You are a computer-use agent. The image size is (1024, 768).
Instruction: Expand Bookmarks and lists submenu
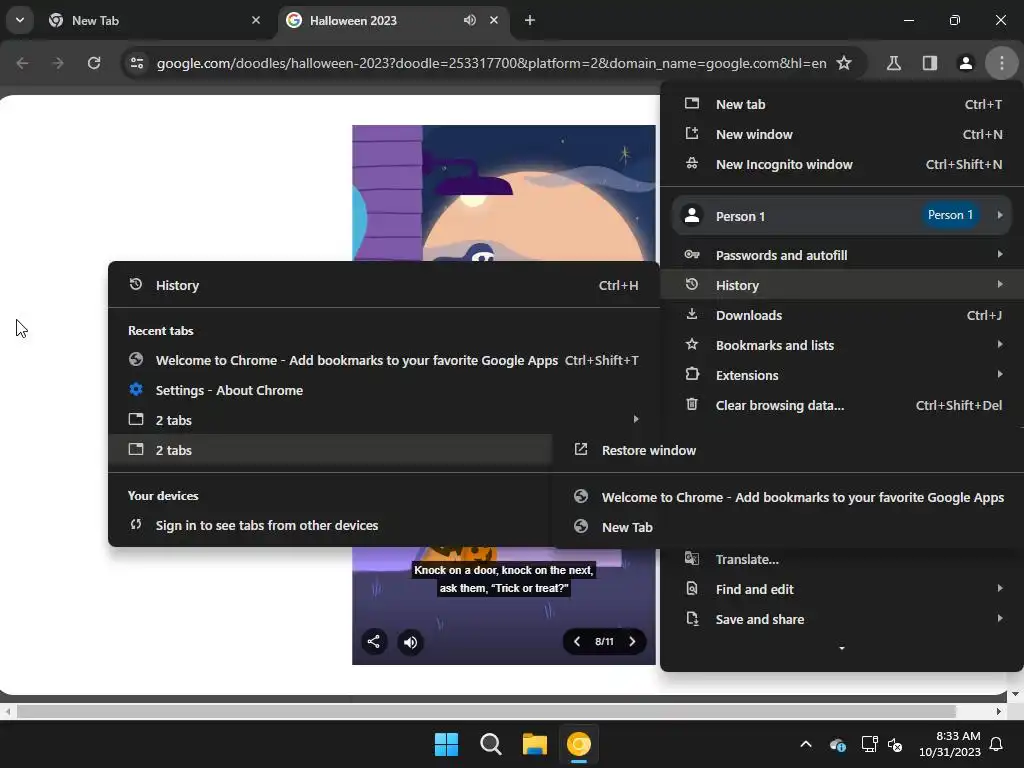coord(841,345)
